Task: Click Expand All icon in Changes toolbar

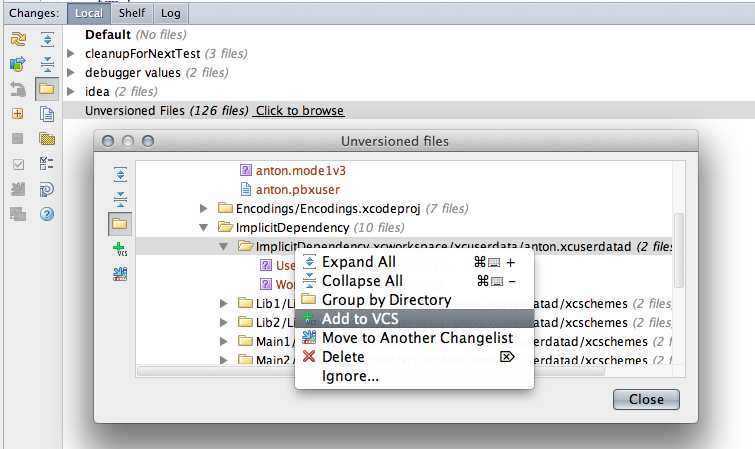Action: pyautogui.click(x=46, y=40)
